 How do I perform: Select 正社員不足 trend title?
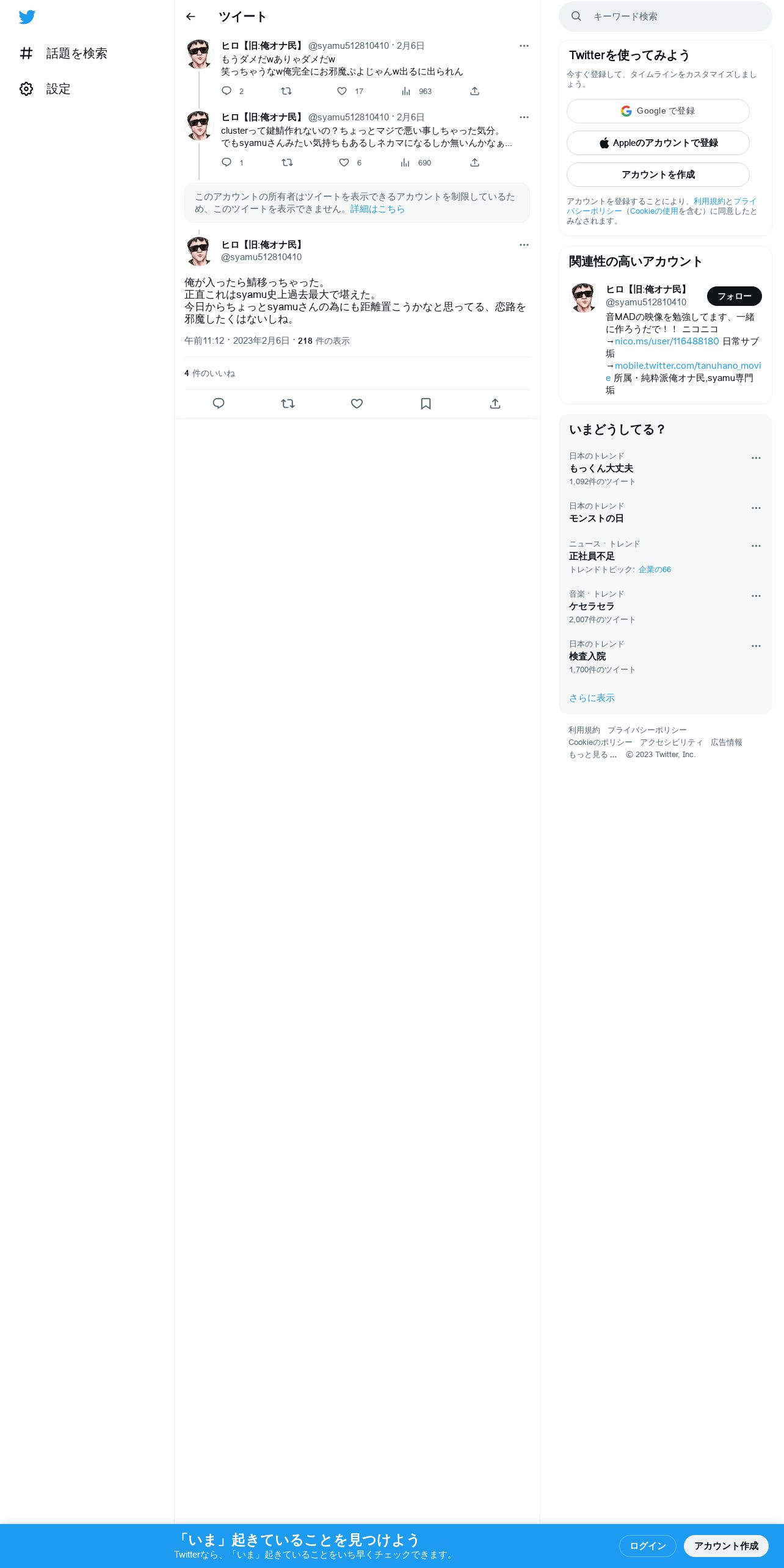coord(592,556)
